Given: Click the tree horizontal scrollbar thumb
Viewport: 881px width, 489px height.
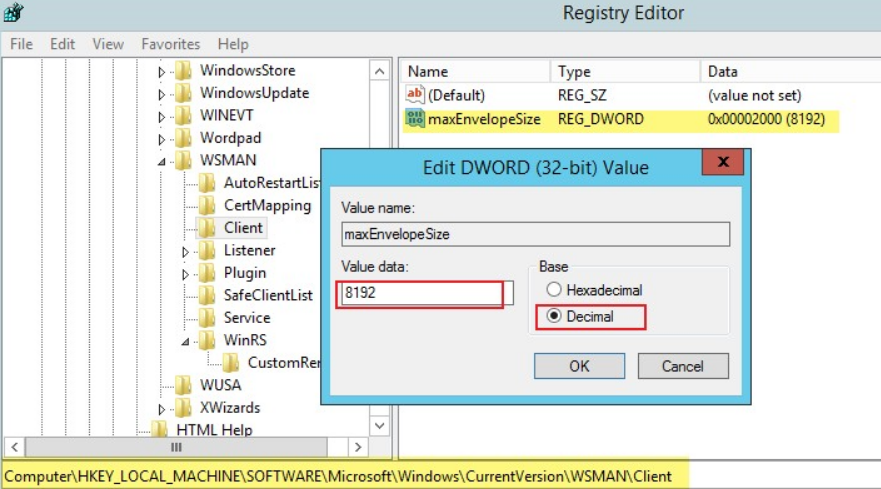Looking at the screenshot, I should click(176, 447).
